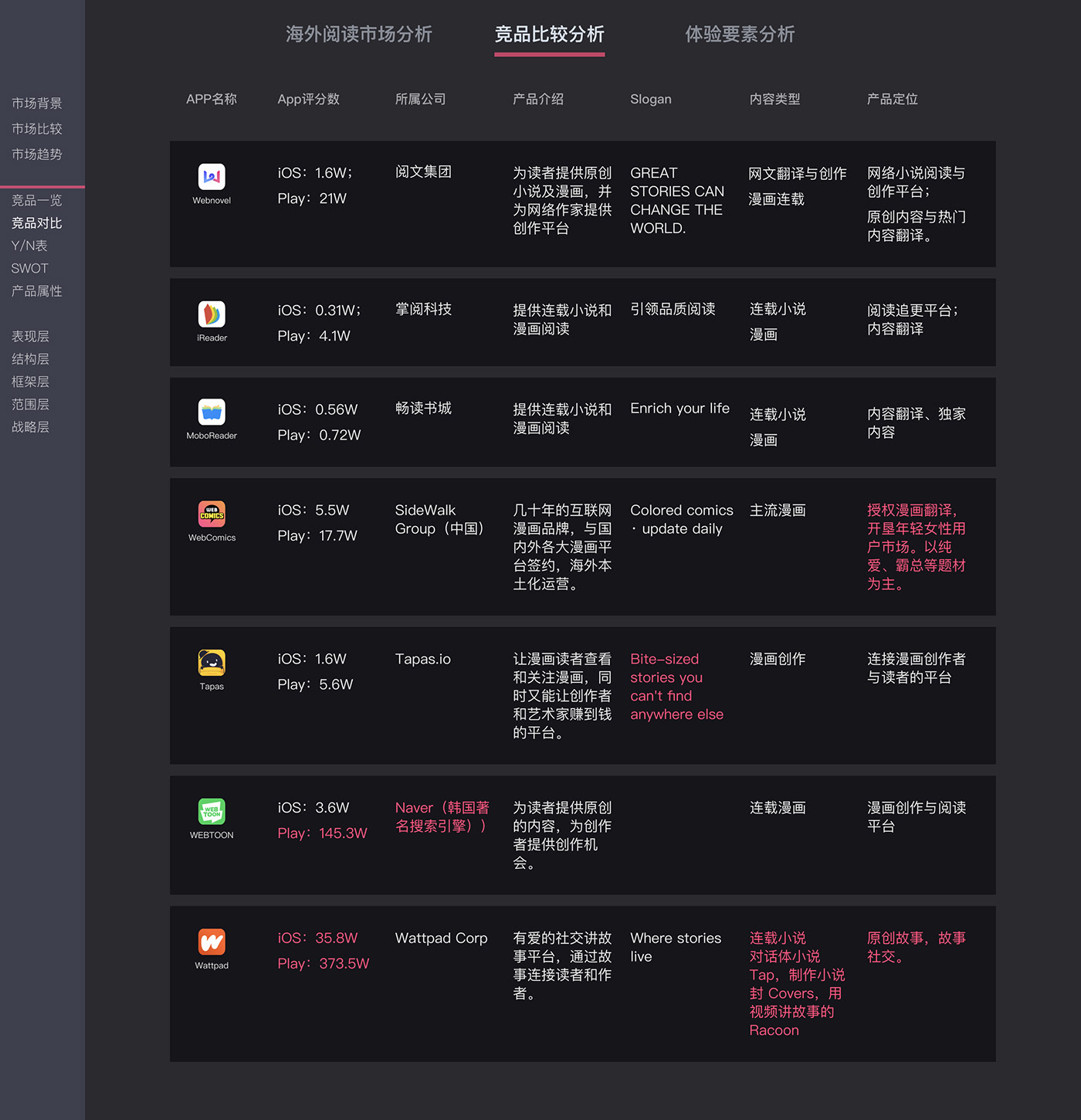
Task: Go to 市场背景 in sidebar
Action: tap(36, 104)
